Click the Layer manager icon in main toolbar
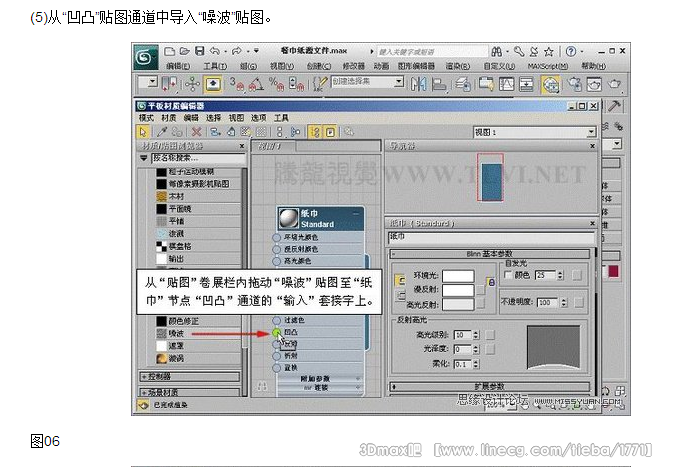The image size is (681, 467). pyautogui.click(x=463, y=84)
